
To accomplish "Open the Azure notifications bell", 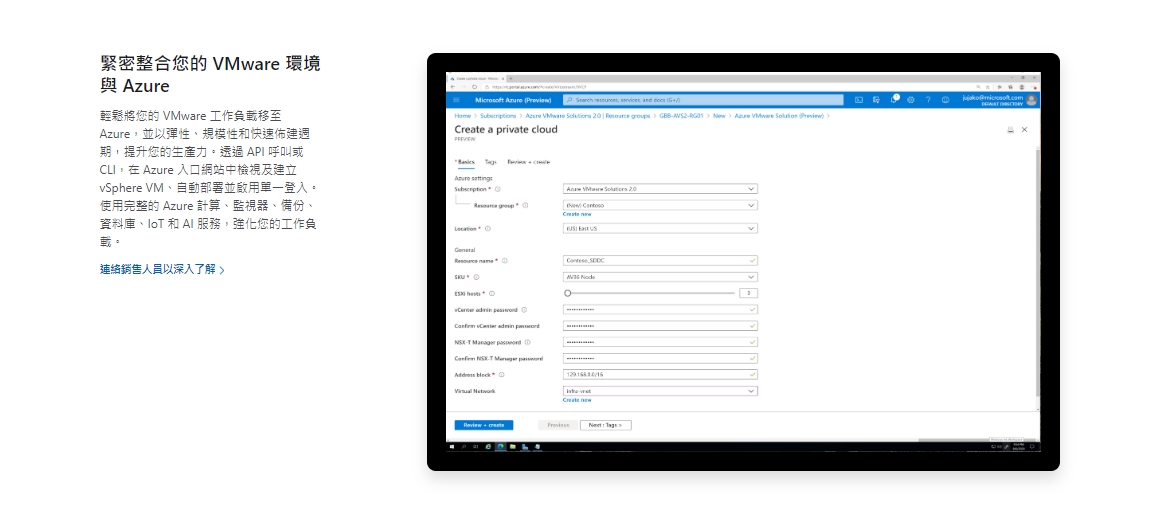I will point(894,100).
